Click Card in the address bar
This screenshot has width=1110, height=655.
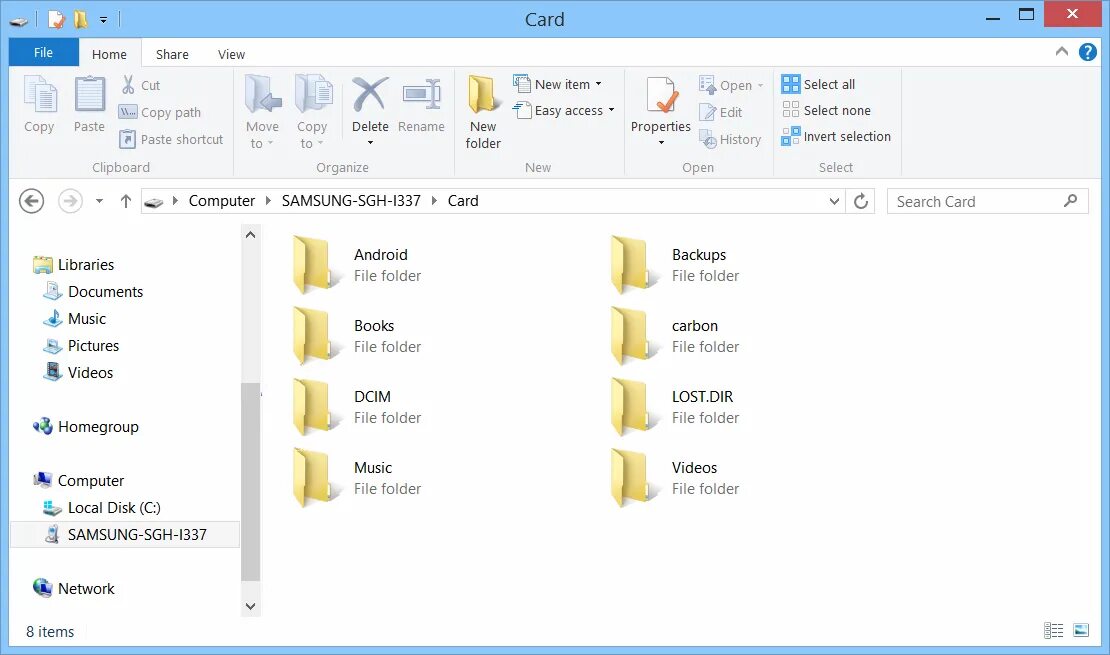(463, 201)
